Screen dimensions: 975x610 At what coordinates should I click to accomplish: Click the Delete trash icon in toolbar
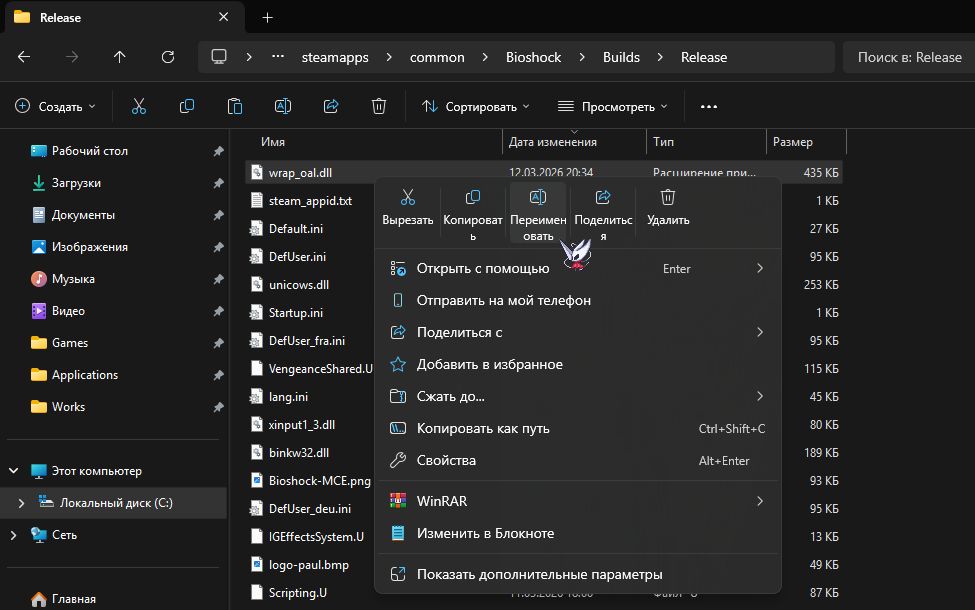[379, 106]
